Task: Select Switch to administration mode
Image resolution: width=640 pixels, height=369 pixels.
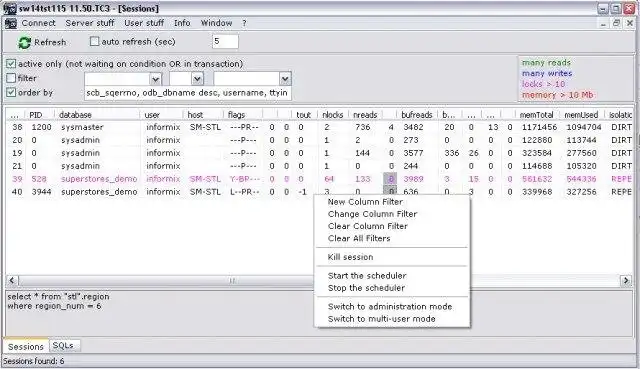Action: point(390,307)
